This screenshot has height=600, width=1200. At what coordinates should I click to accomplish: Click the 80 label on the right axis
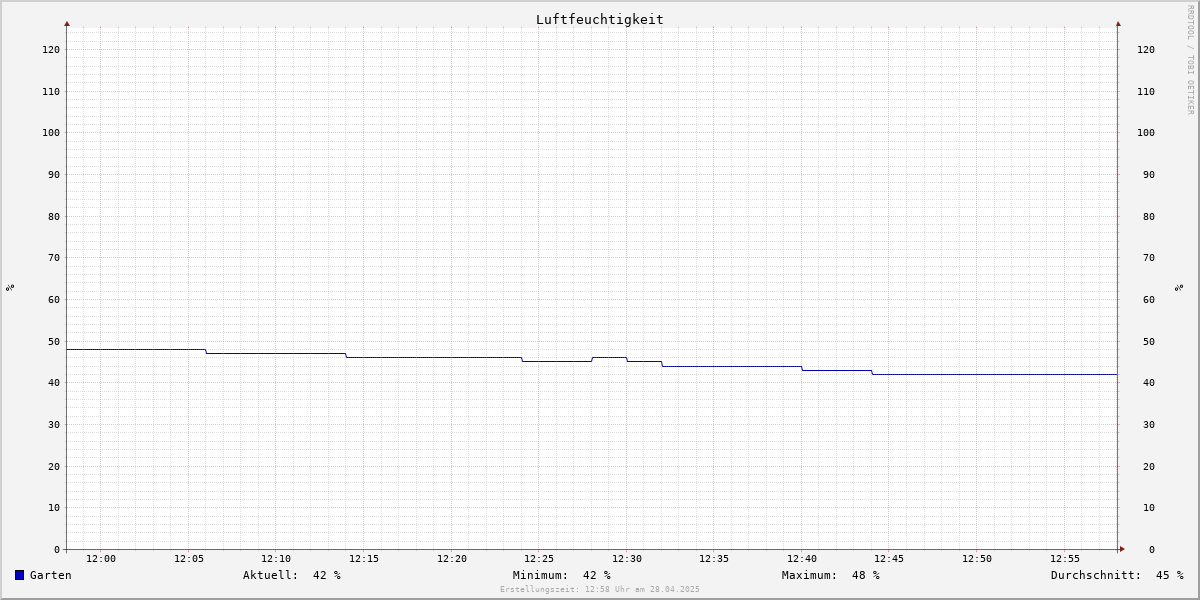click(1149, 216)
